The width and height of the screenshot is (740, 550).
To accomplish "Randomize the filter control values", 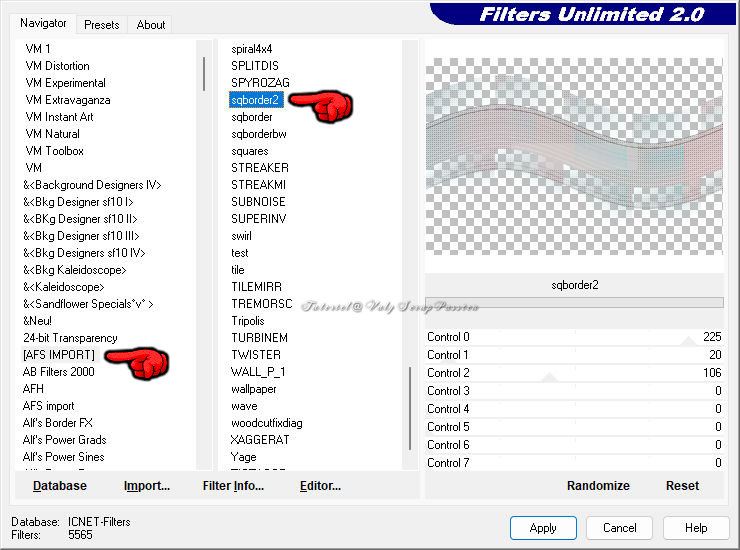I will (598, 486).
